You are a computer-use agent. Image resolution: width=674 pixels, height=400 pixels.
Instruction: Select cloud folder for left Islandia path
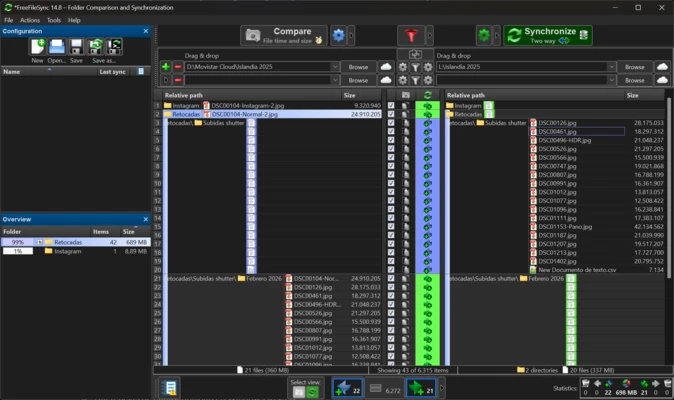[x=386, y=67]
